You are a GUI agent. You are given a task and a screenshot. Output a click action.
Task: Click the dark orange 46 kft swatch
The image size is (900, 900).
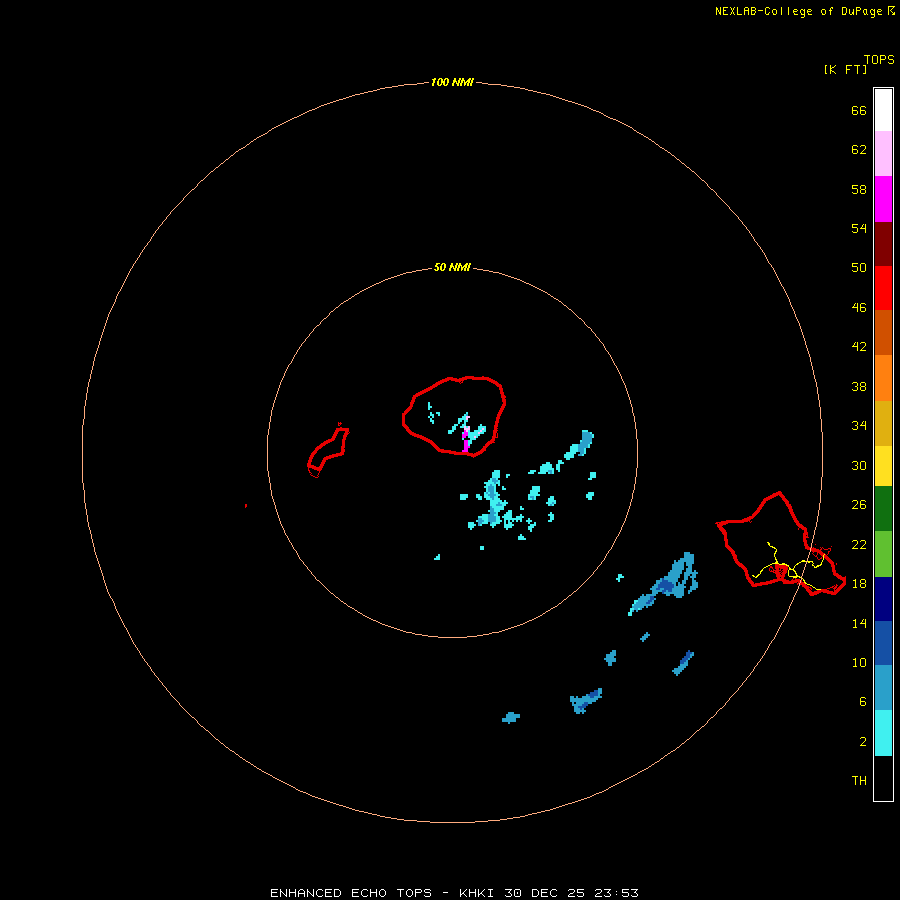tap(883, 333)
